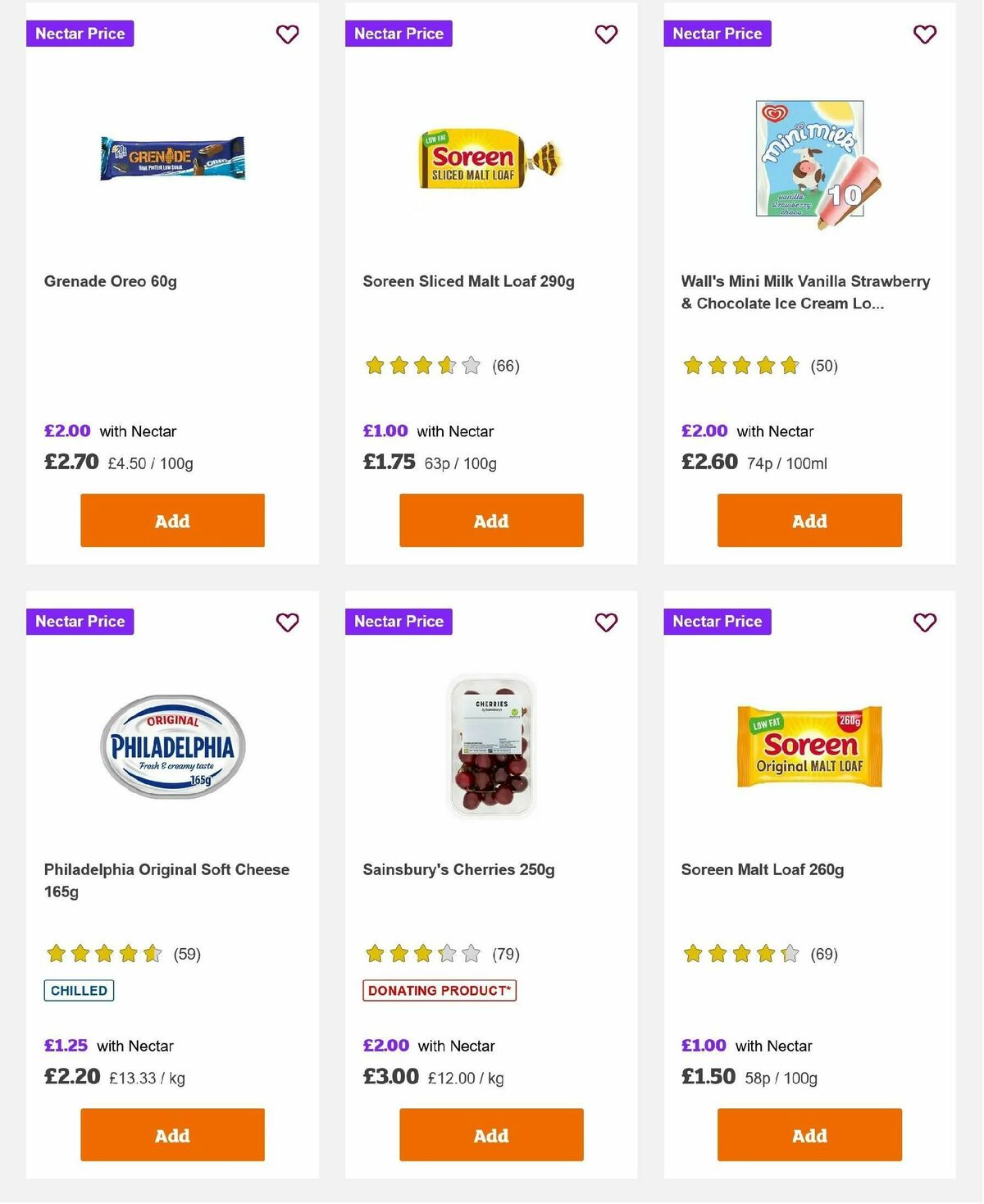Viewport: 984px width, 1204px height.
Task: Click the Nectar Price badge on Grenade Oreo
Action: click(80, 34)
